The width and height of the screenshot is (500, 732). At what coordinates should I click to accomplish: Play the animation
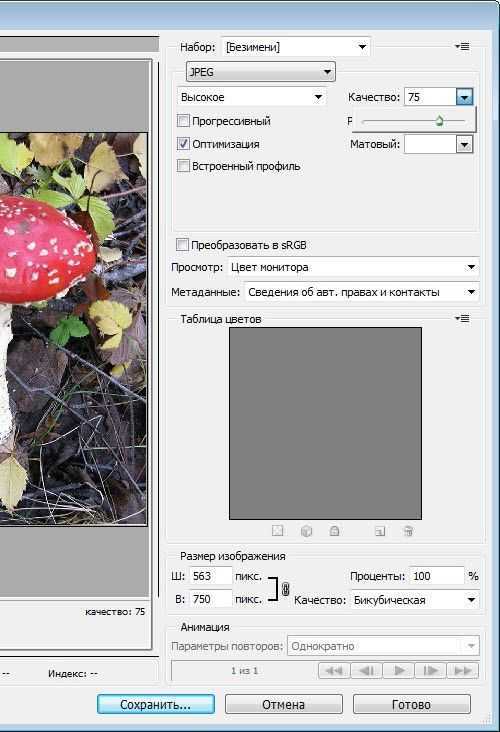click(x=399, y=671)
